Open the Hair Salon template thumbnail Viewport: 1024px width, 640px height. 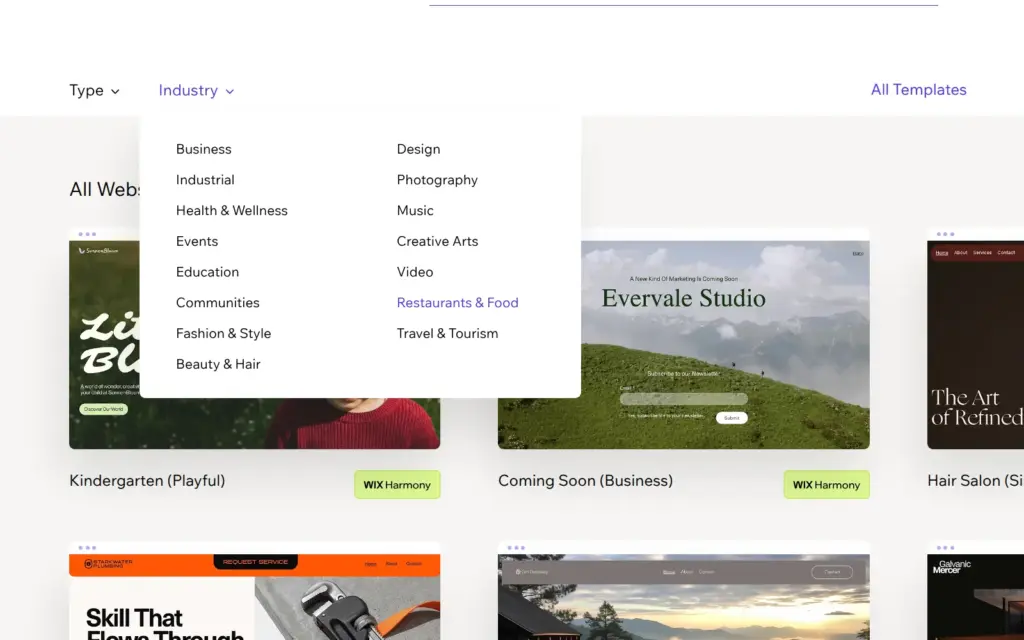pyautogui.click(x=976, y=338)
